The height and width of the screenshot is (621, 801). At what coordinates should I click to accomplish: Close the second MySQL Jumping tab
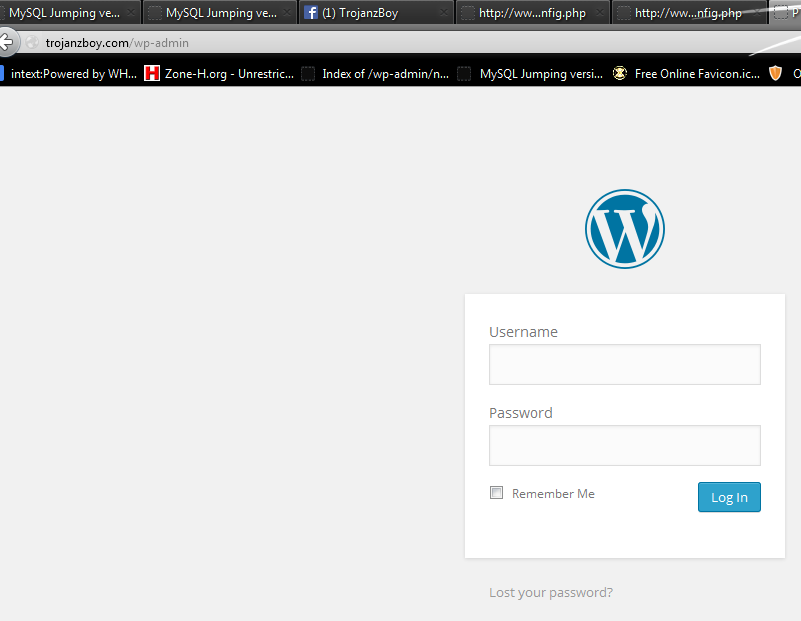point(287,14)
